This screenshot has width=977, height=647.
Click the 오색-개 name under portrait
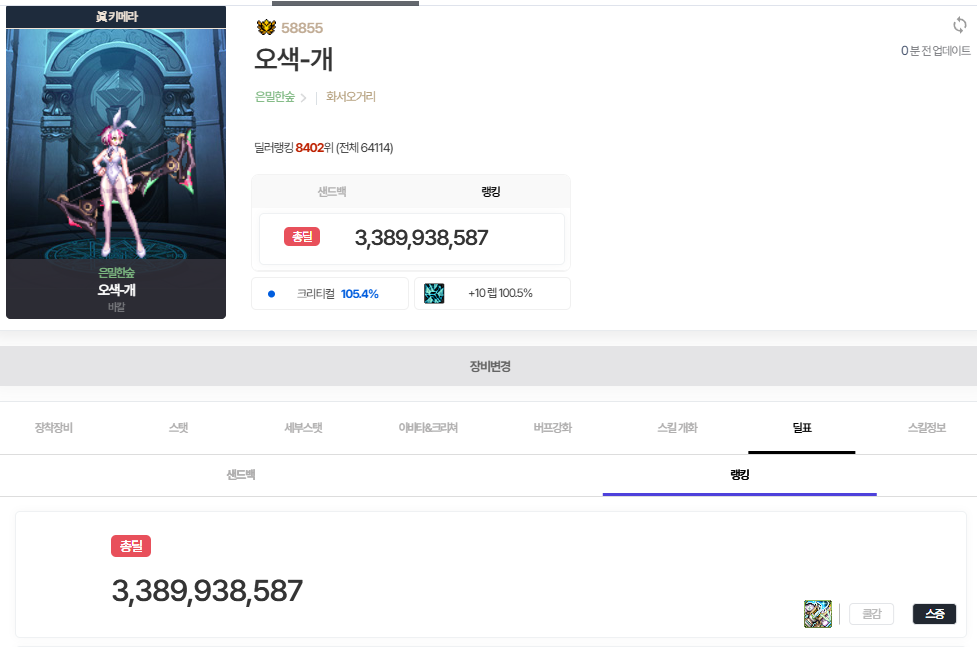[116, 290]
